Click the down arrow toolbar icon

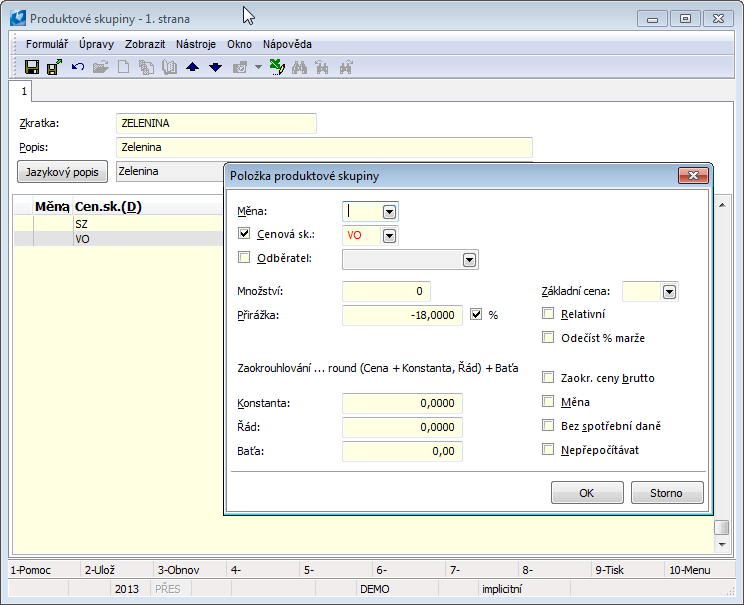pyautogui.click(x=215, y=67)
